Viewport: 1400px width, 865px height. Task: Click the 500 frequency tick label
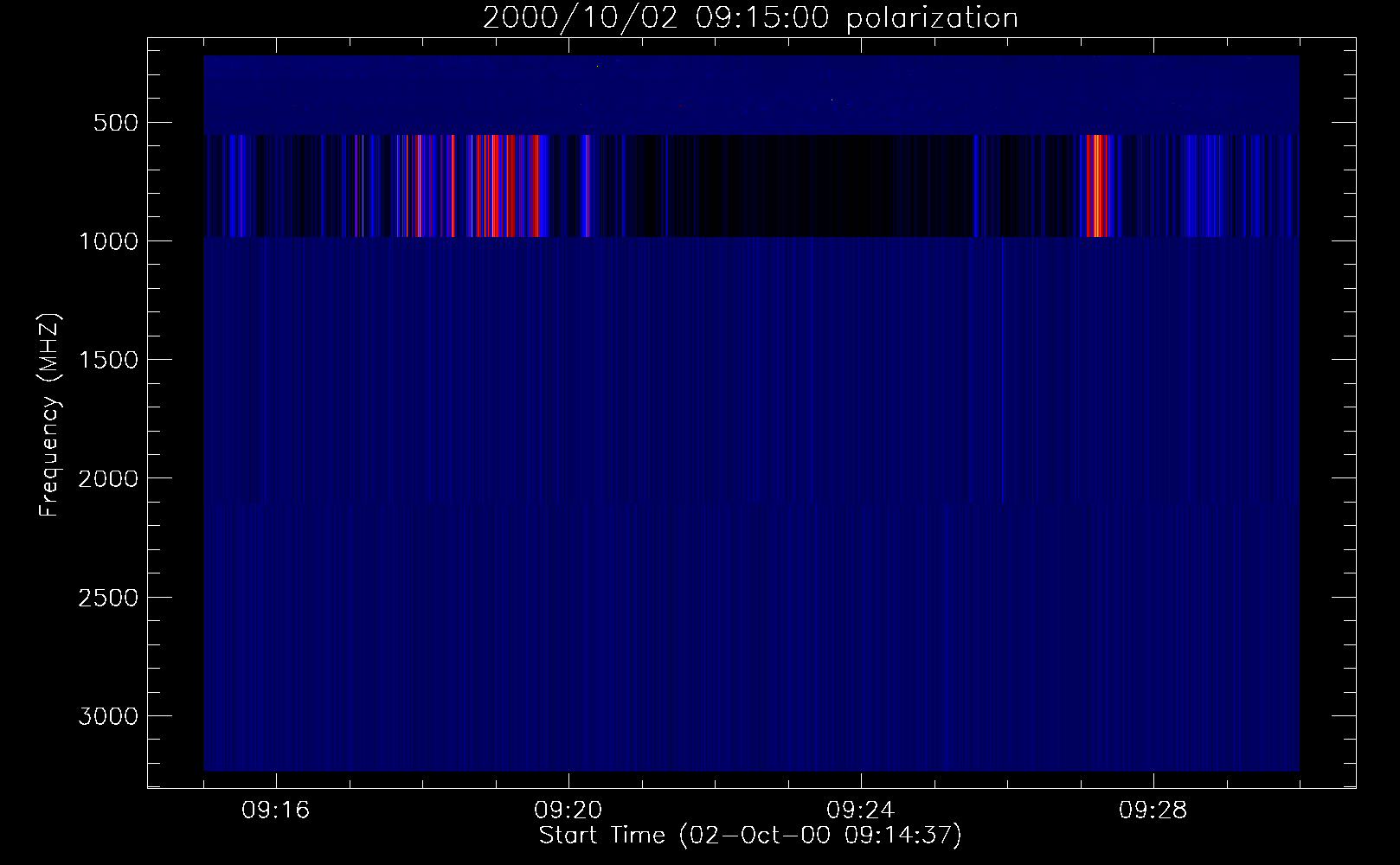115,123
